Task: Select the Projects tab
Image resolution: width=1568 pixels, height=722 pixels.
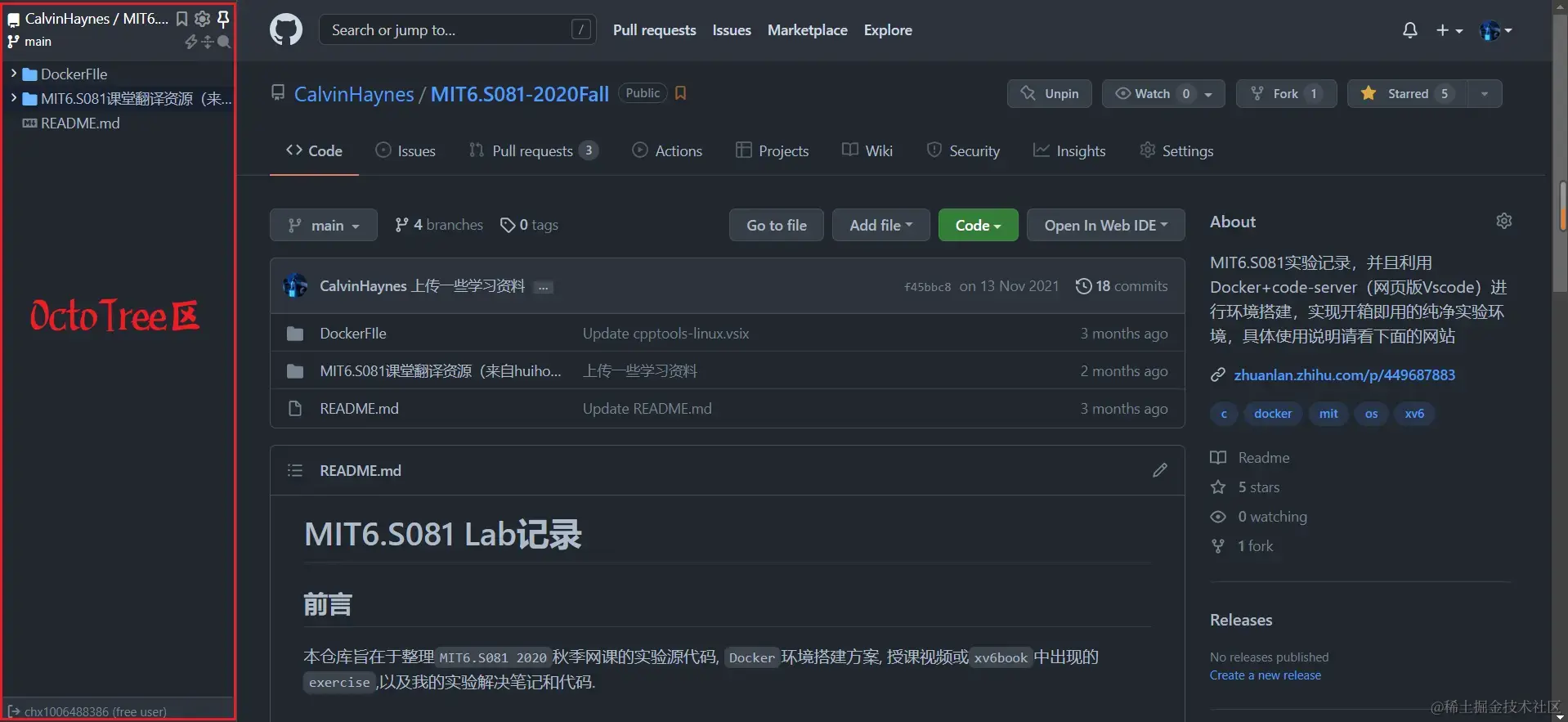Action: [x=772, y=150]
